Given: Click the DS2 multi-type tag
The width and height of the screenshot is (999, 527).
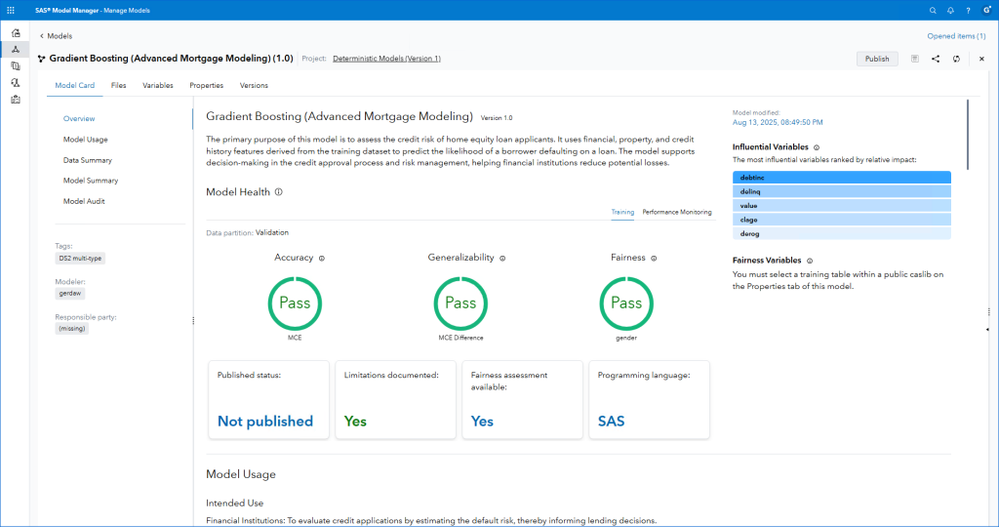Looking at the screenshot, I should tap(80, 258).
